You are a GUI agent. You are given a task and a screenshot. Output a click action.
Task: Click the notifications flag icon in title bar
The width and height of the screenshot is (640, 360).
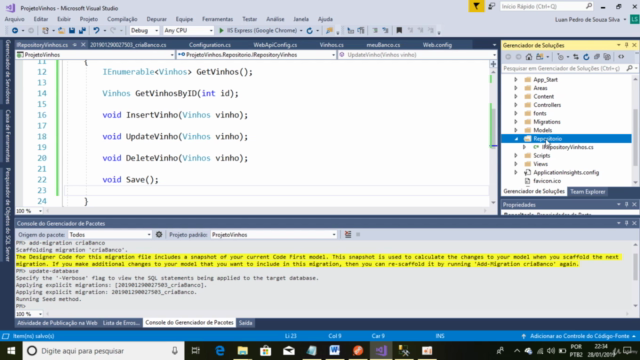[476, 7]
